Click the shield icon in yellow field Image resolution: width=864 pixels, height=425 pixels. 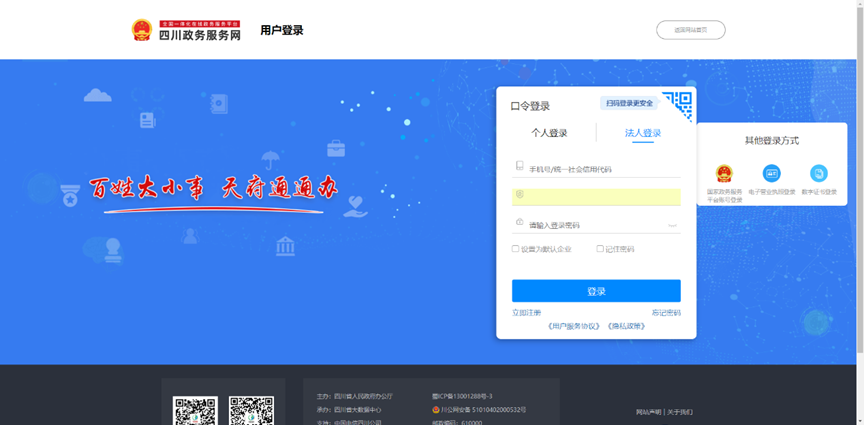(520, 194)
